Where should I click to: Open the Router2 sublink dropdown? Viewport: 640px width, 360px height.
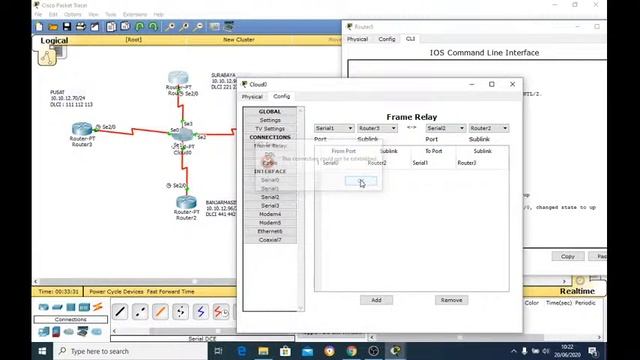[x=489, y=128]
